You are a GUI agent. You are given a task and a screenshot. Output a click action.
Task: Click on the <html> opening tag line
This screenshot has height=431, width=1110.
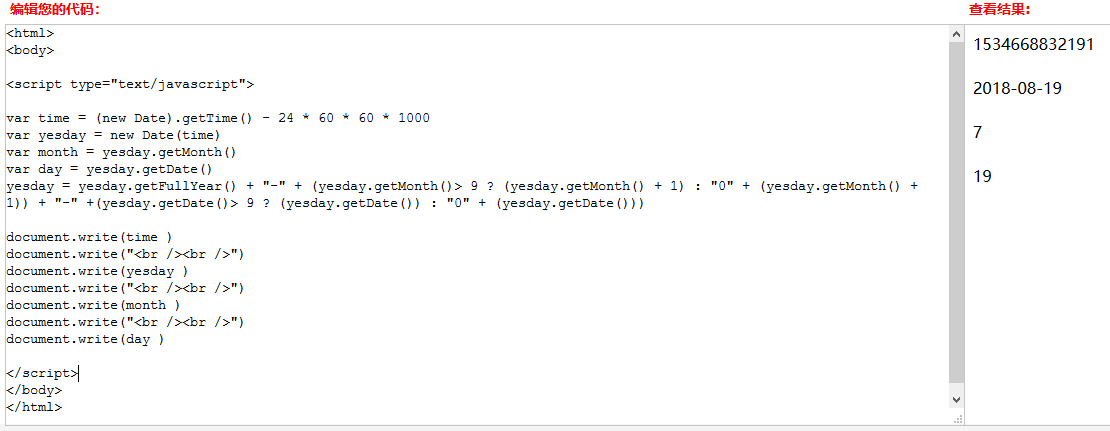pyautogui.click(x=30, y=33)
